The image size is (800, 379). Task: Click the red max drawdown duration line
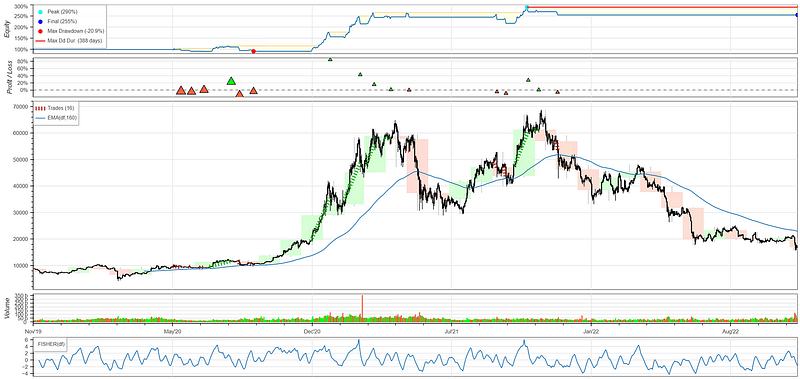coord(662,7)
